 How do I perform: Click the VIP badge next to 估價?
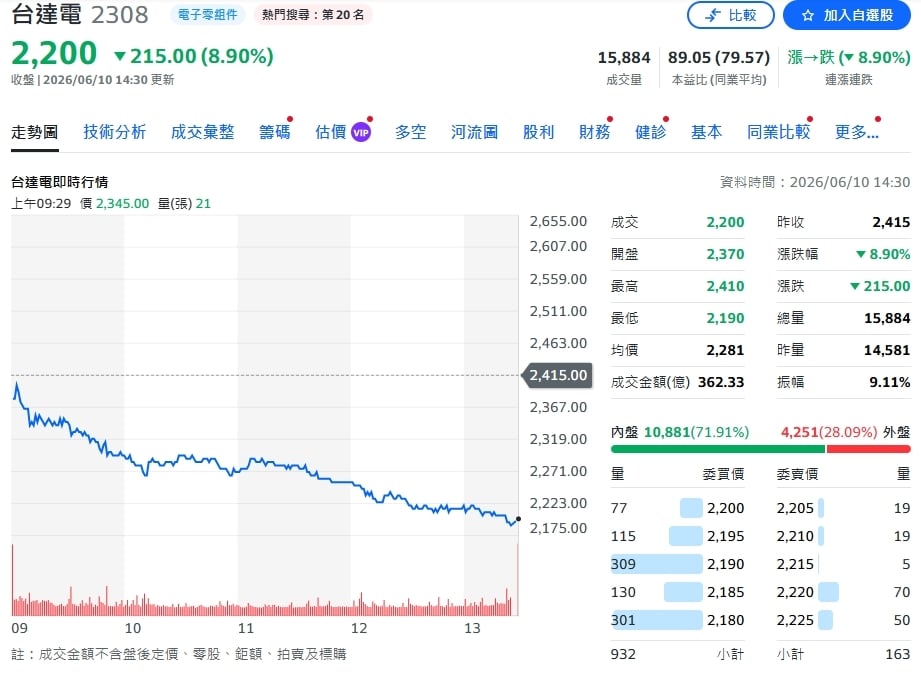click(x=361, y=132)
